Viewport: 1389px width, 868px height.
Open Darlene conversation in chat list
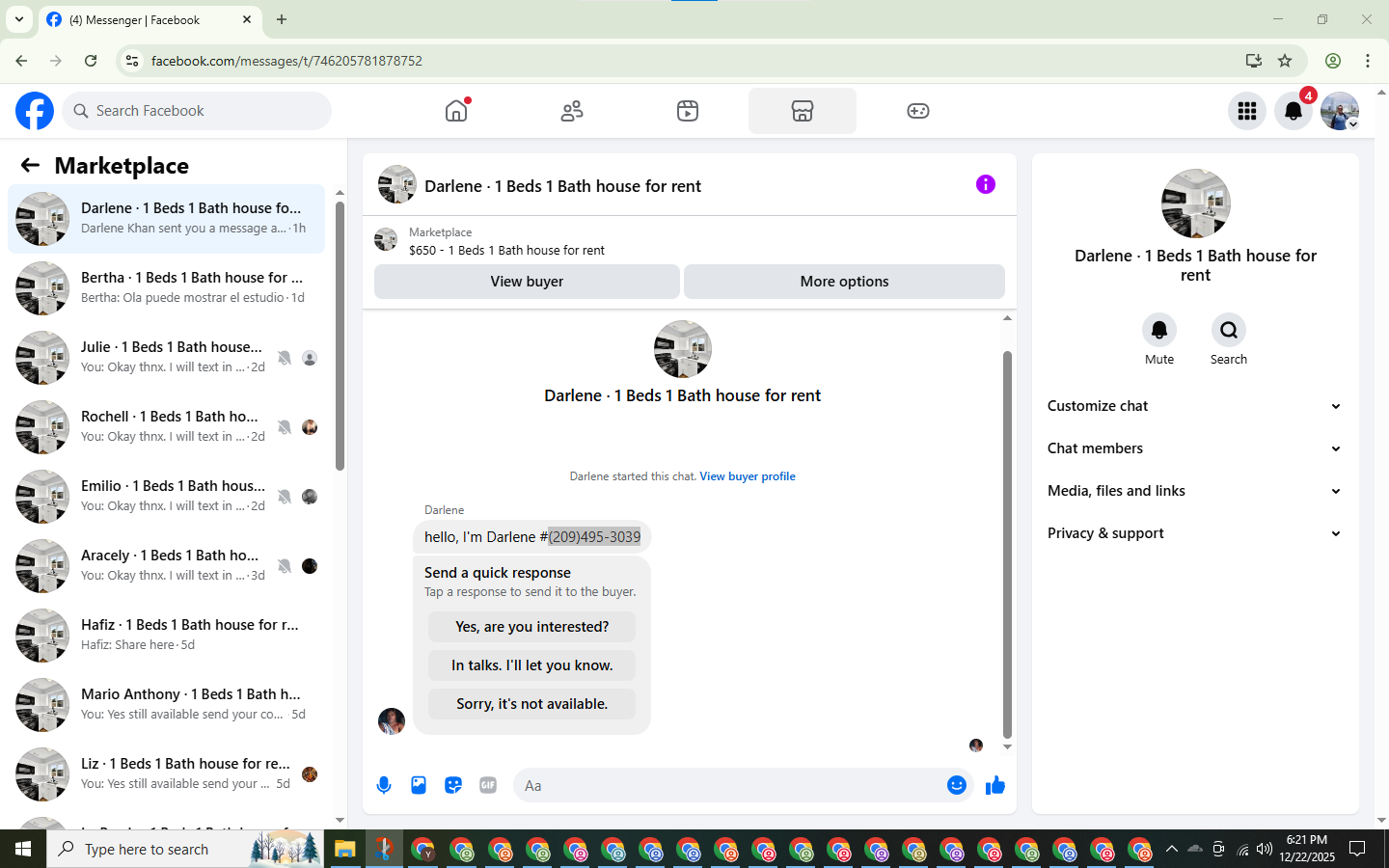click(166, 219)
